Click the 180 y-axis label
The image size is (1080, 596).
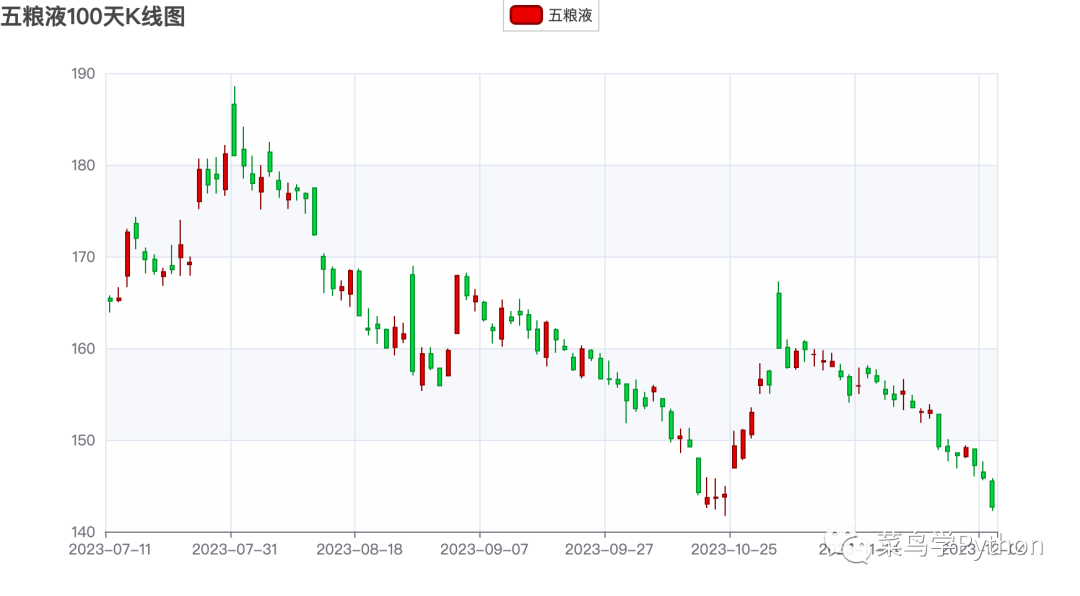click(83, 165)
